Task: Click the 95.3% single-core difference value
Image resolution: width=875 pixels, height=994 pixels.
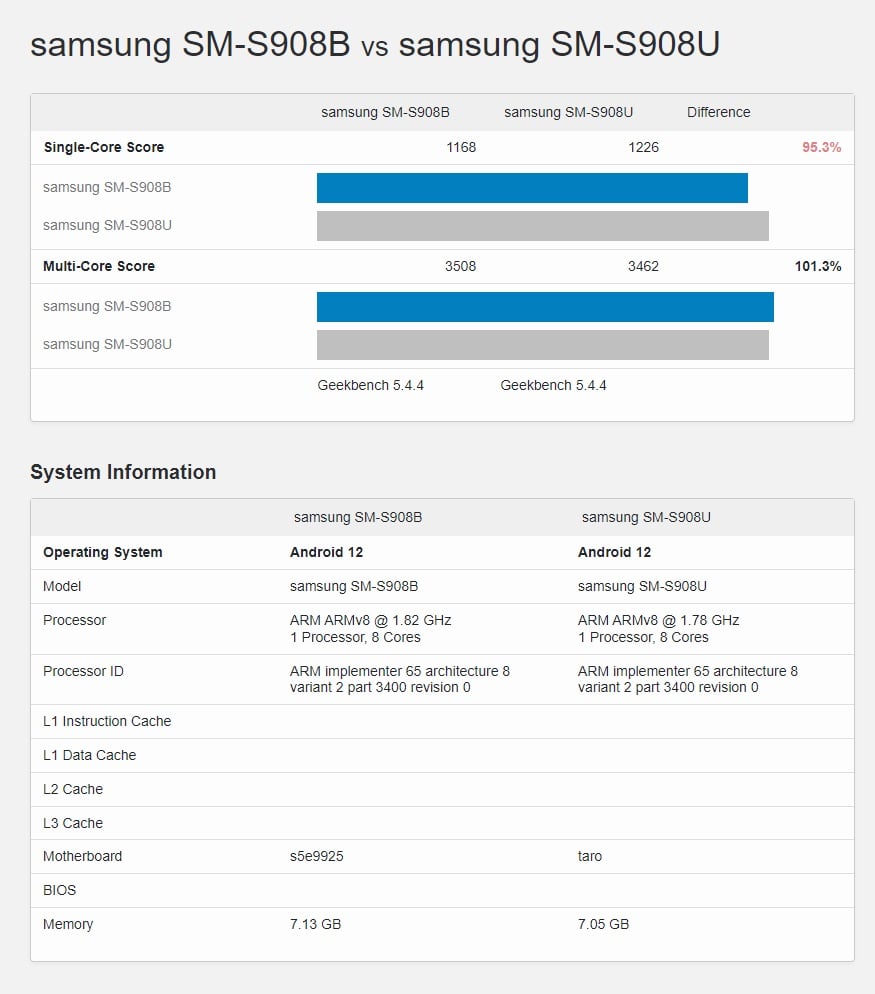Action: [x=821, y=147]
